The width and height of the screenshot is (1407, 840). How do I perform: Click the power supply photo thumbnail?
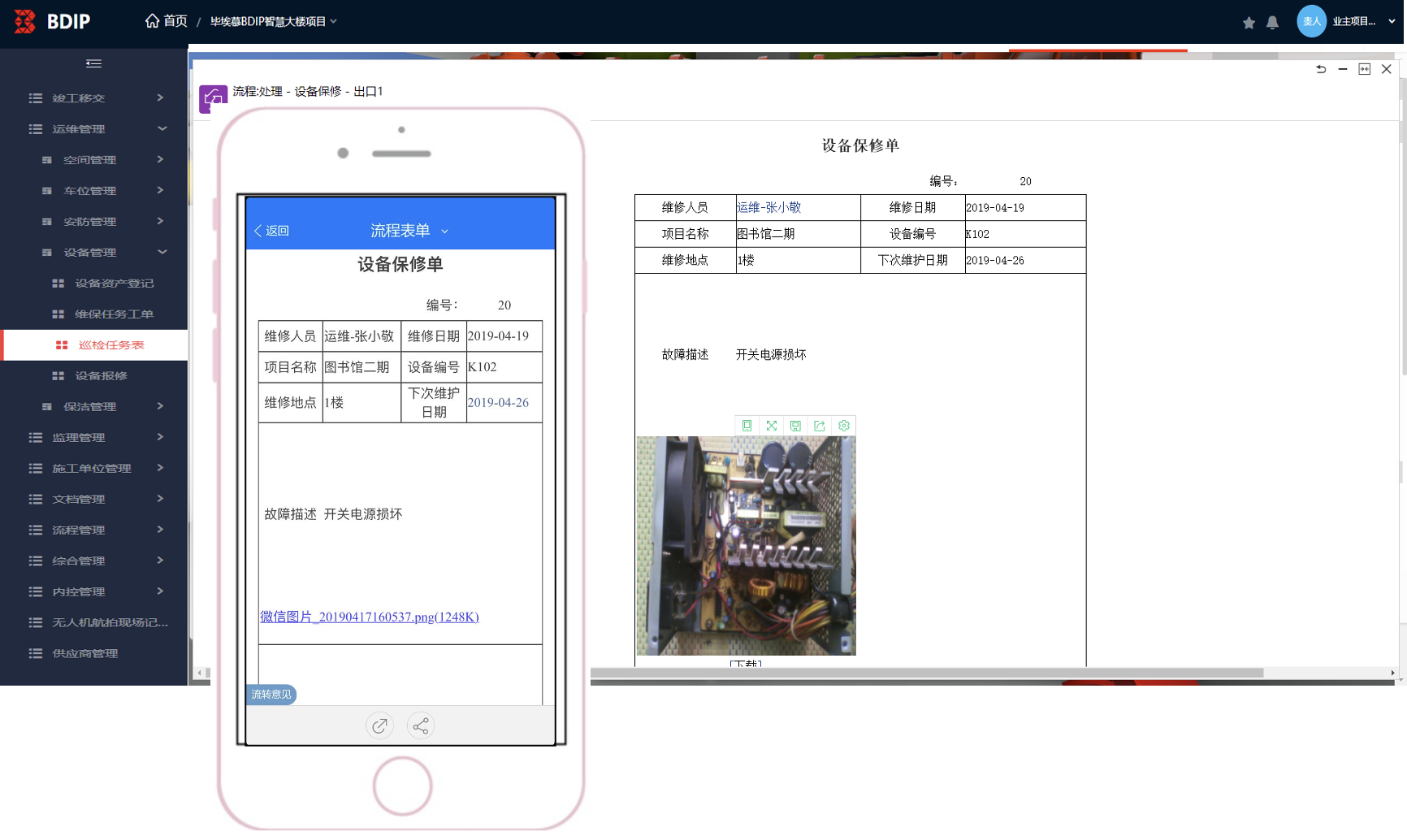[x=746, y=545]
